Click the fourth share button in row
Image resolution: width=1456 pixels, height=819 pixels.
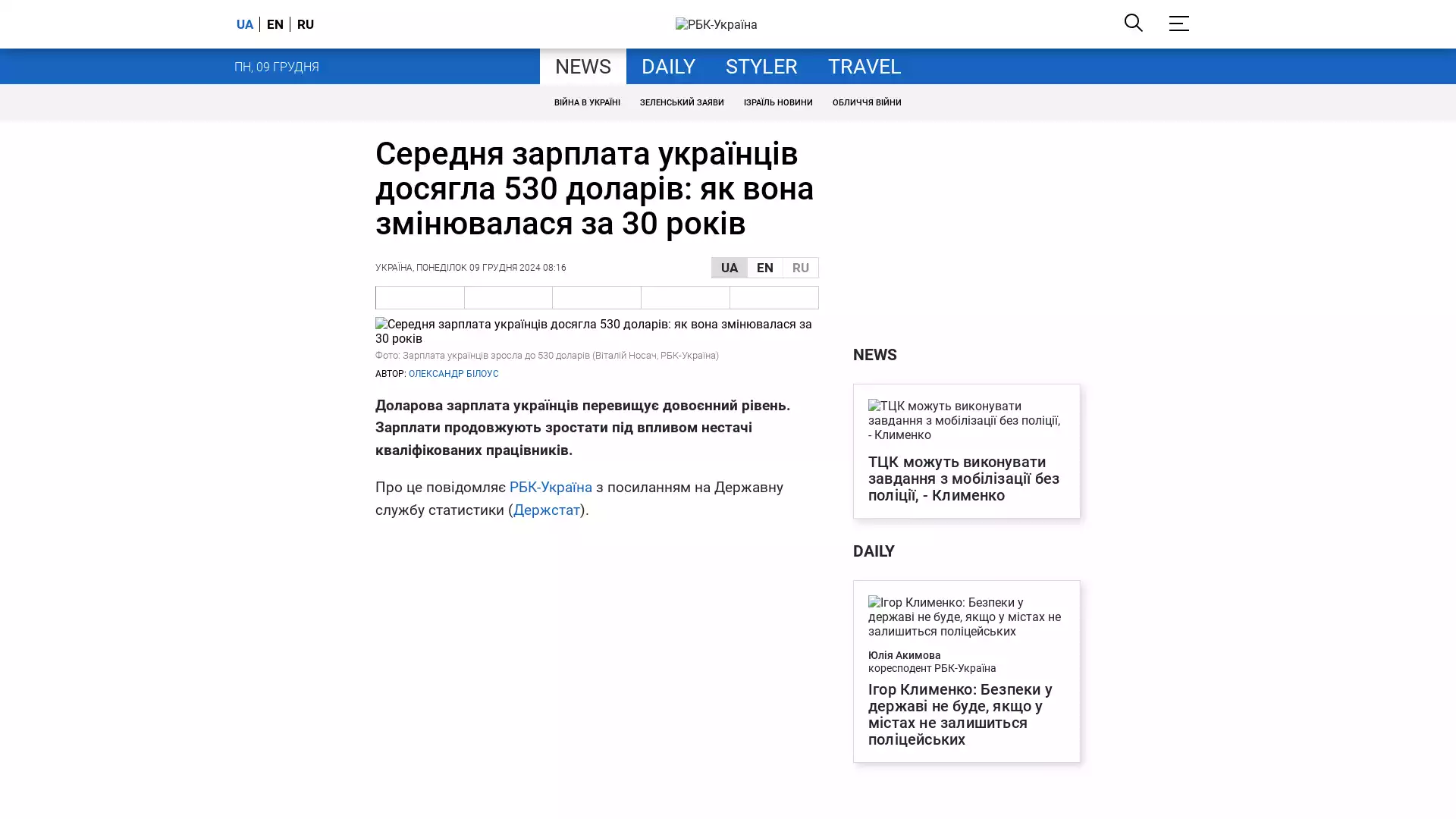tap(686, 297)
